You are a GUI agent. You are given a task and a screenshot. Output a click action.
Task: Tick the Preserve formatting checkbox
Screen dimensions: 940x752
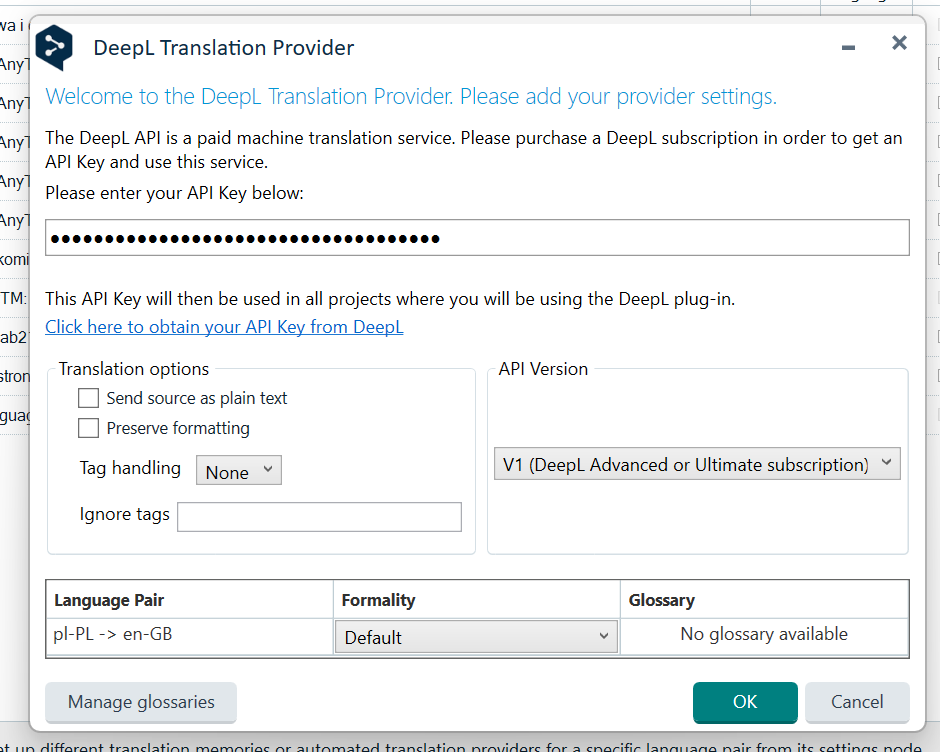[89, 428]
